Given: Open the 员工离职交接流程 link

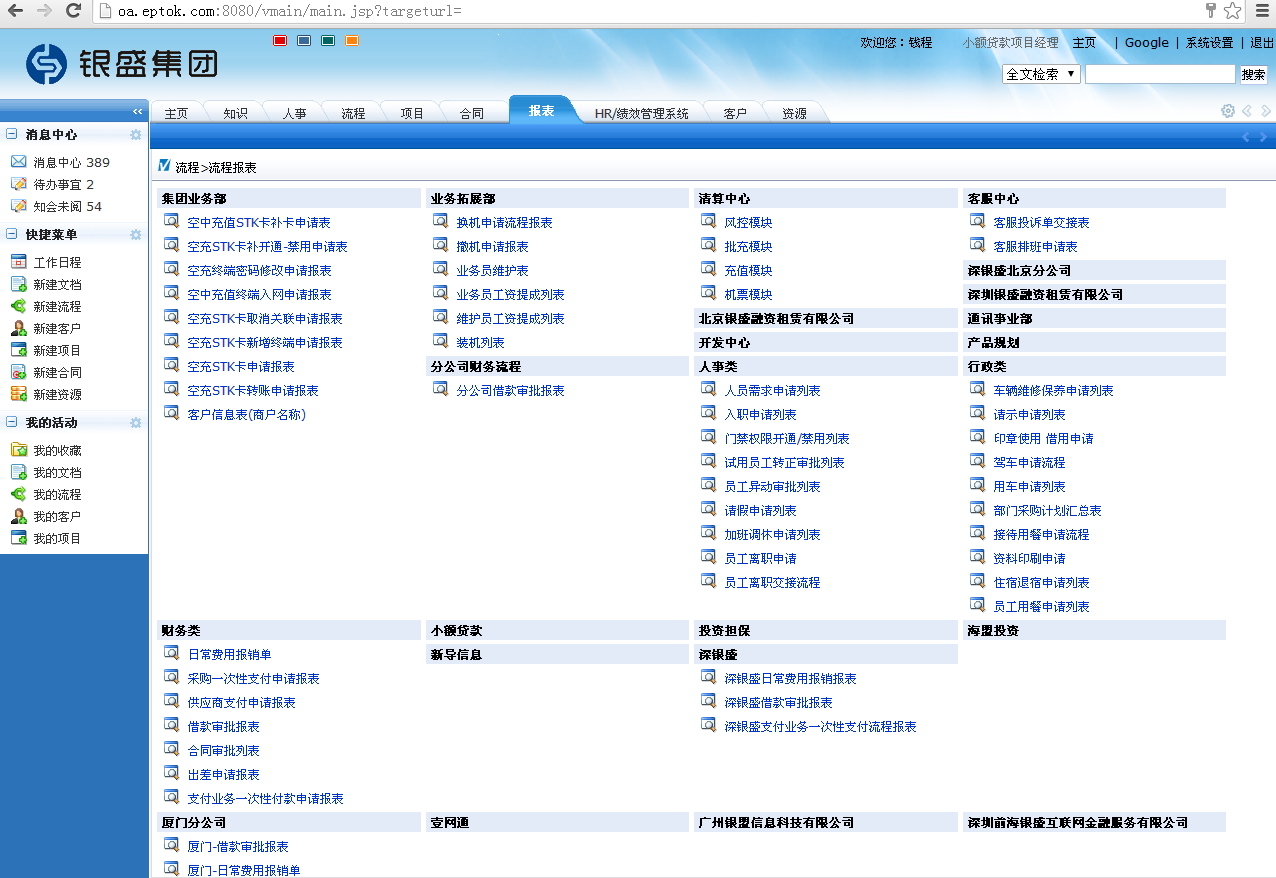Looking at the screenshot, I should pos(772,583).
